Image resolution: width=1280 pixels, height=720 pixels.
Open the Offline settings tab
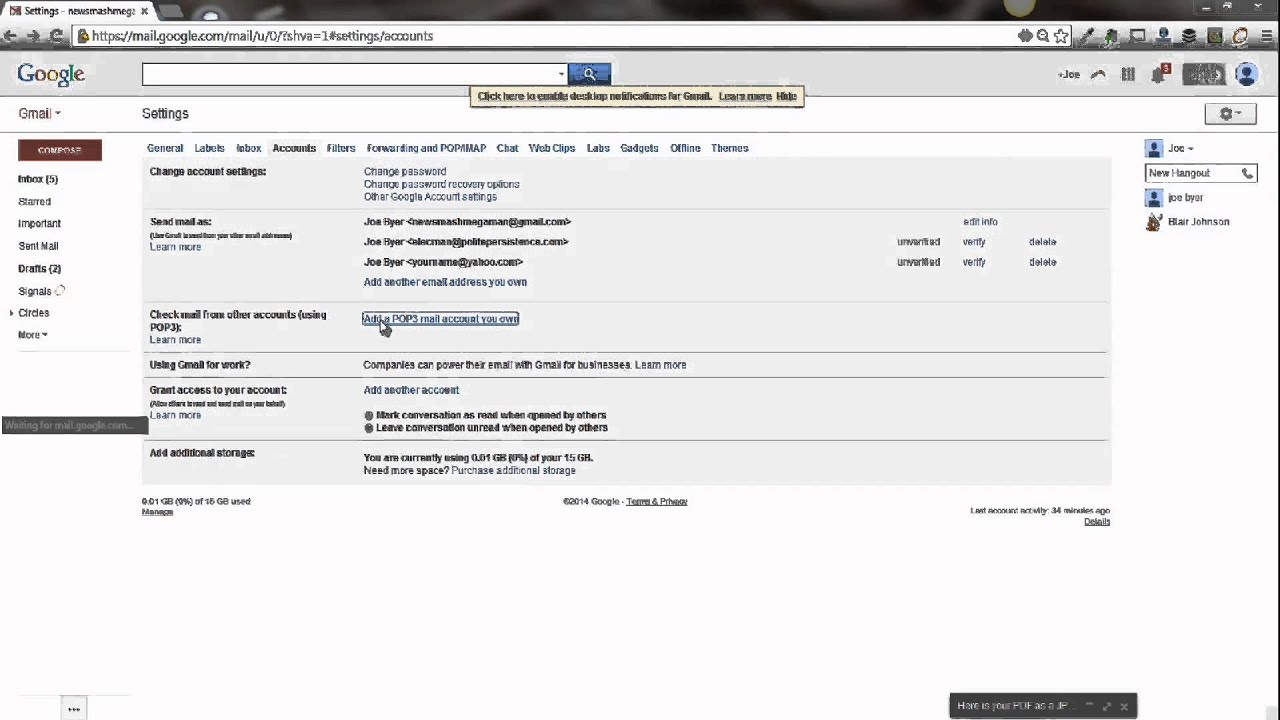[x=685, y=148]
